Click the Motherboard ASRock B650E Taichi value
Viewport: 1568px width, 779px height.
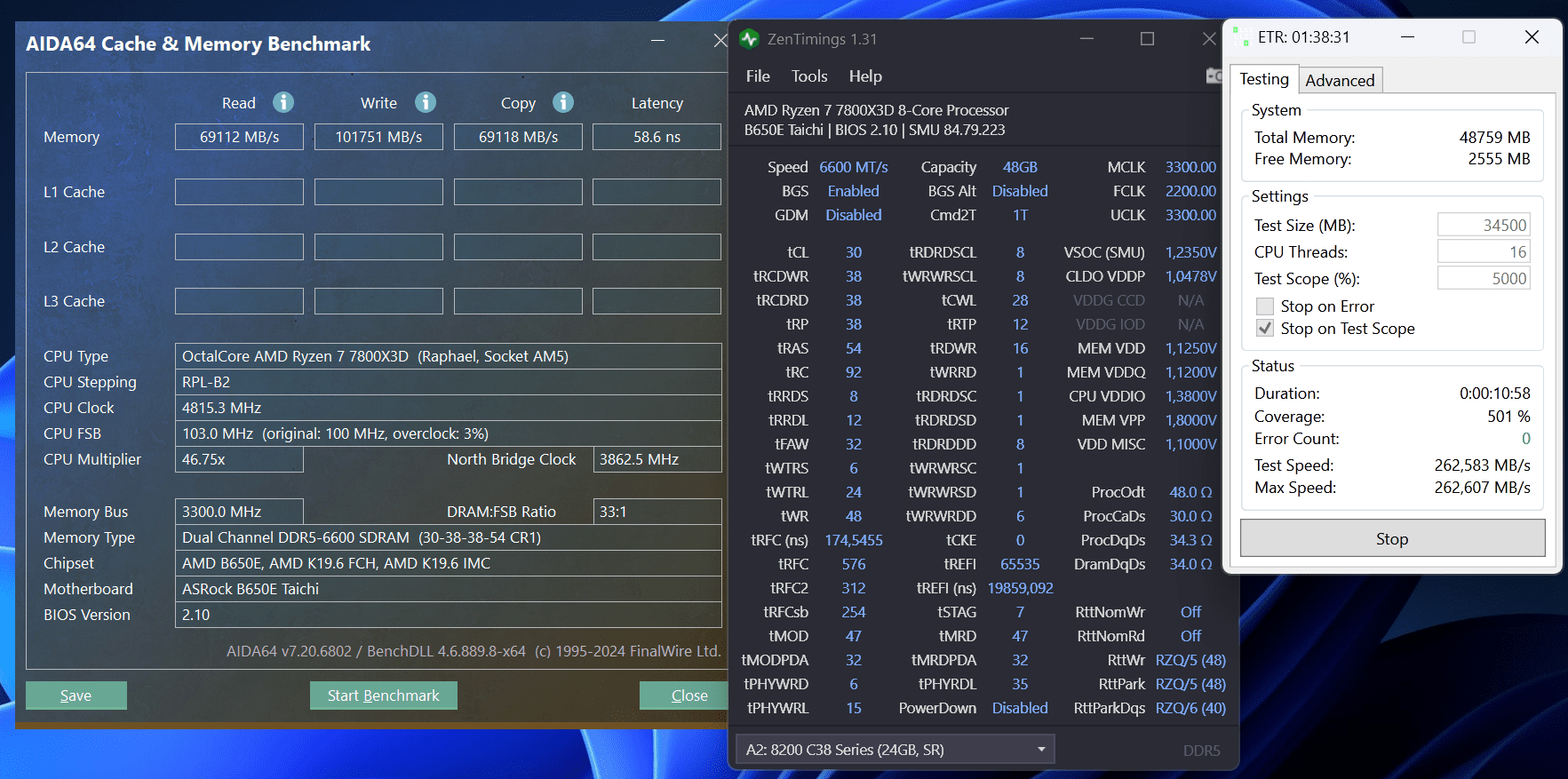point(448,589)
